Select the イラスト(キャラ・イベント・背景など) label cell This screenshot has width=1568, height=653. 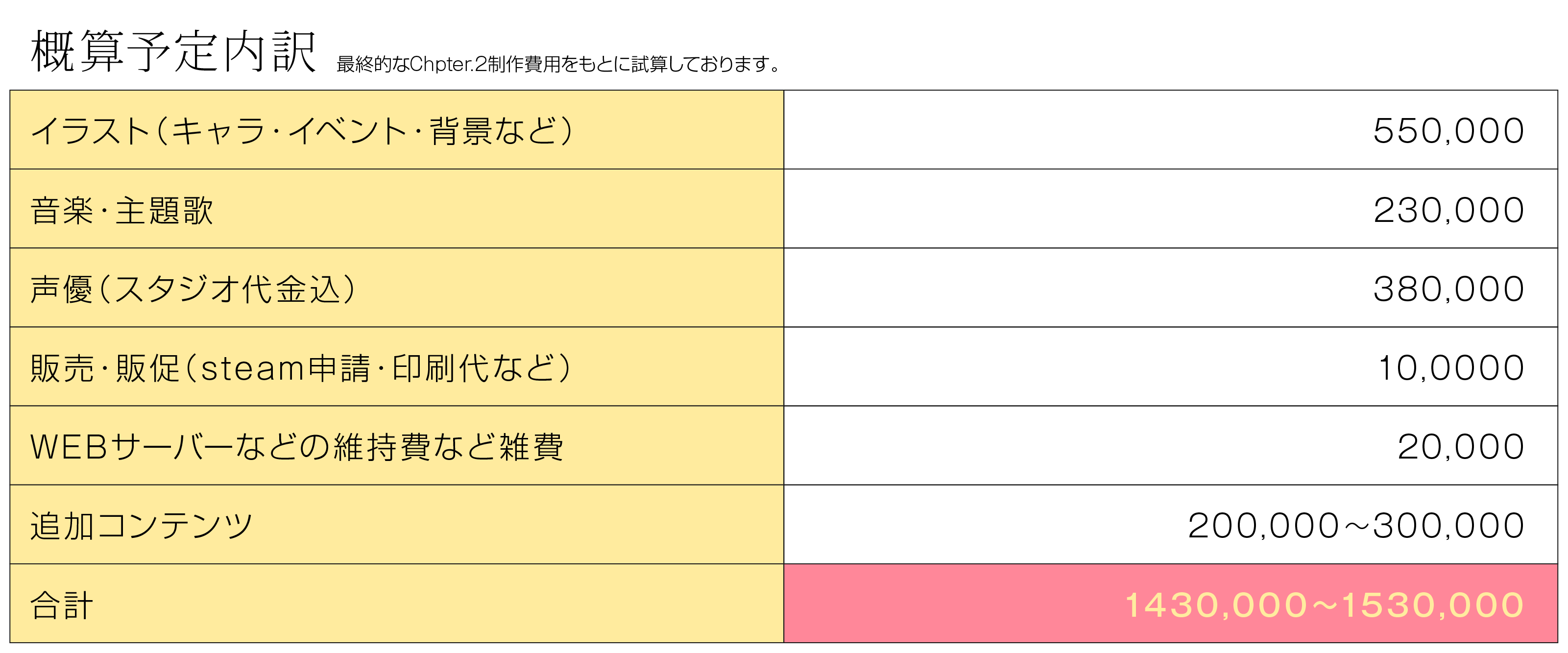point(301,131)
